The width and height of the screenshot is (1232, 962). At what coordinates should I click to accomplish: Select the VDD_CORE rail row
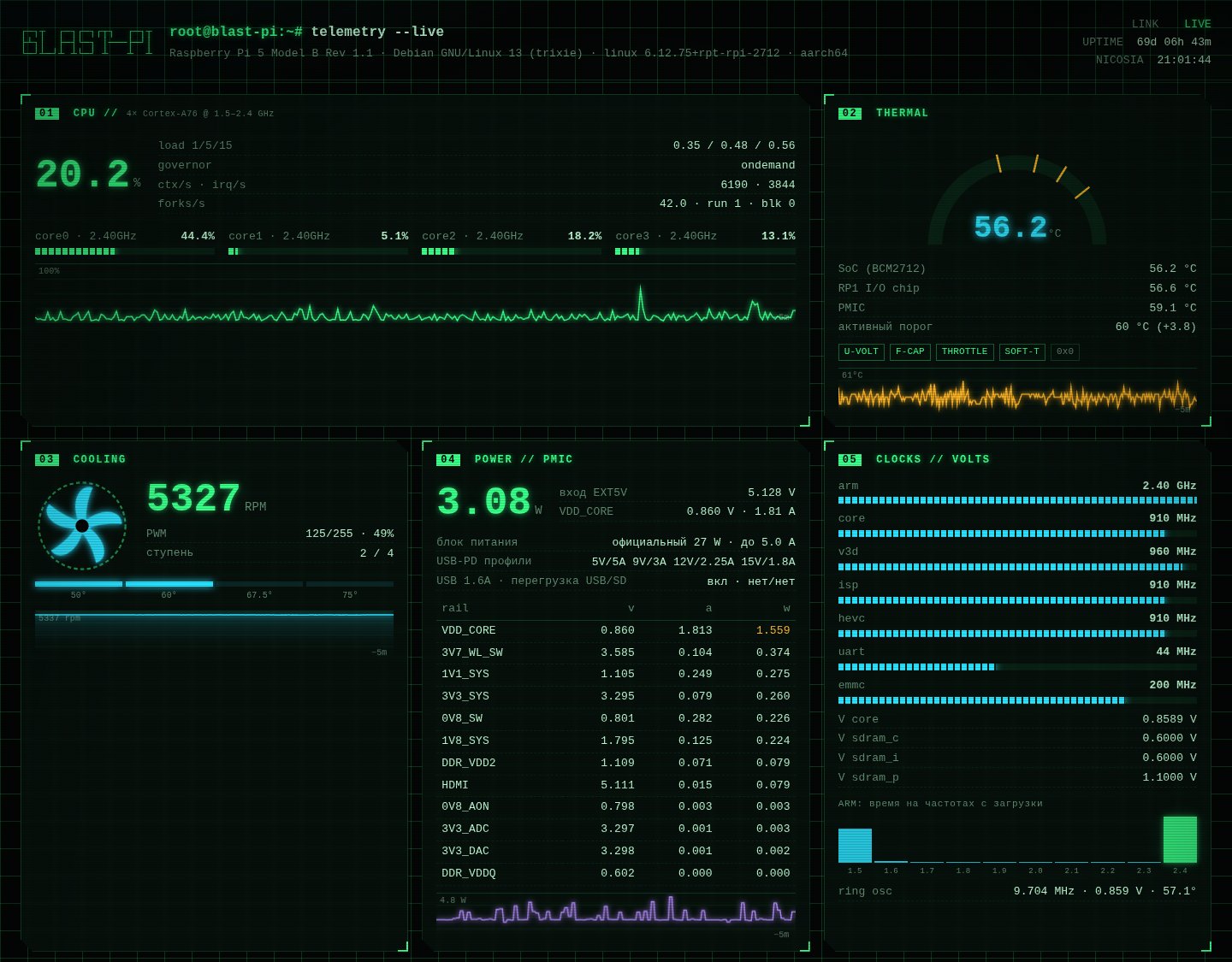(x=616, y=630)
